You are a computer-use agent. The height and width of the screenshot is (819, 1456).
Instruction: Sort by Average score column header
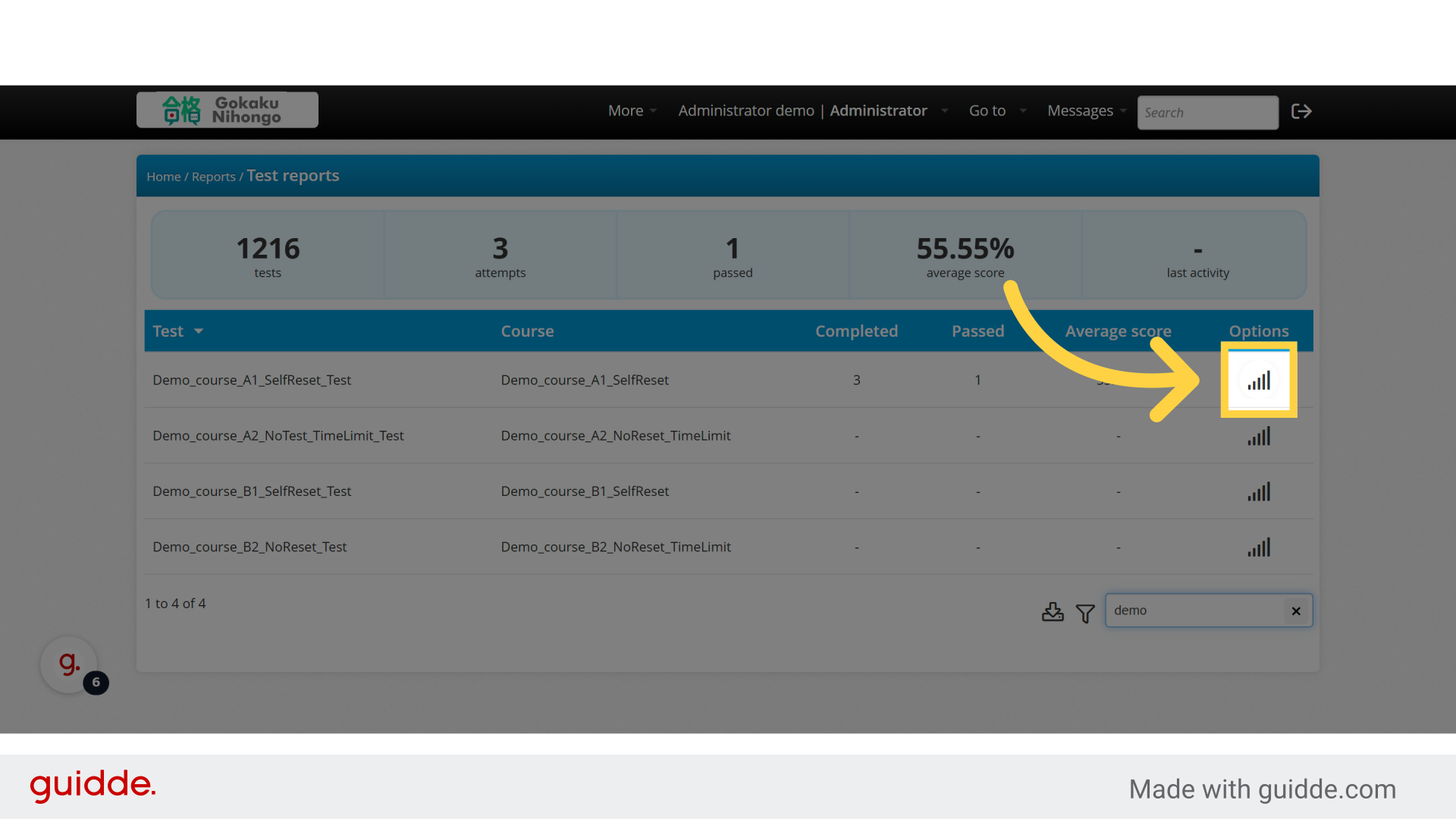click(x=1118, y=331)
